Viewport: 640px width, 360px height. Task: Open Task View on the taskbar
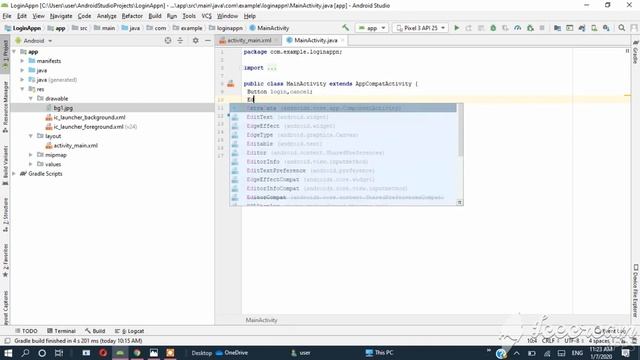point(59,353)
